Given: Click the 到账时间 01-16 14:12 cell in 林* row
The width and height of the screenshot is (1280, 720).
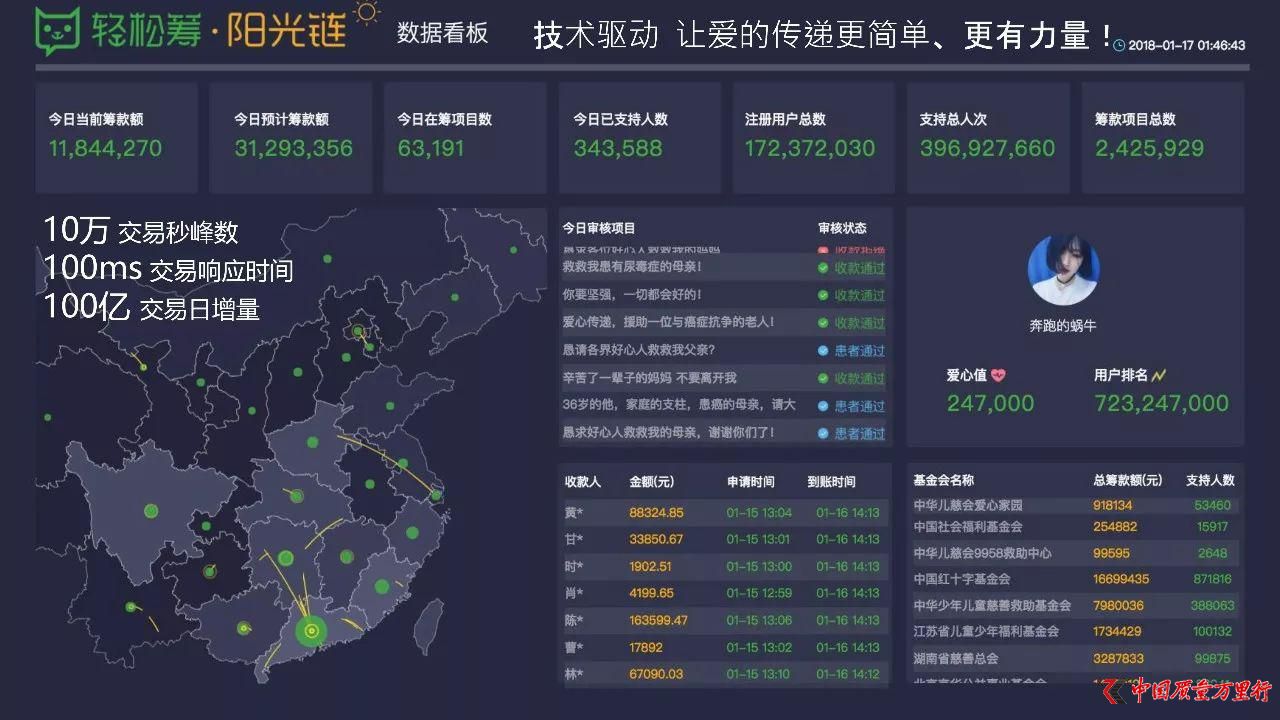Looking at the screenshot, I should tap(848, 675).
